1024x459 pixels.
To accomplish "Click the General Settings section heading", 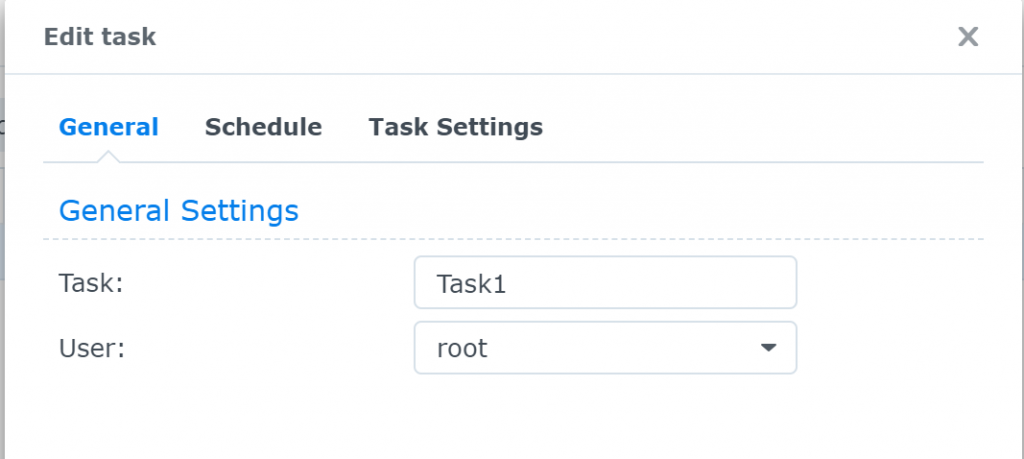I will pos(178,211).
